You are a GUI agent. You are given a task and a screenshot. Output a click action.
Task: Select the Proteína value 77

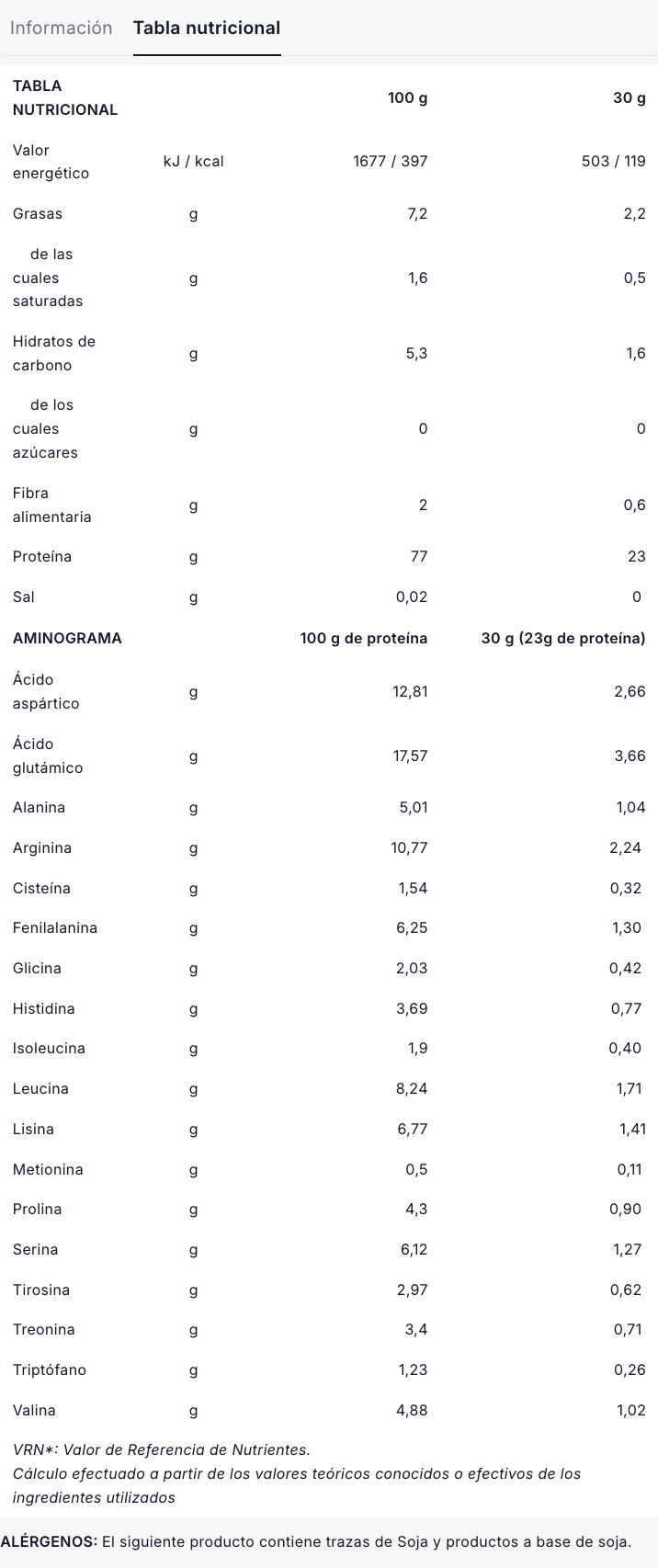tap(419, 557)
